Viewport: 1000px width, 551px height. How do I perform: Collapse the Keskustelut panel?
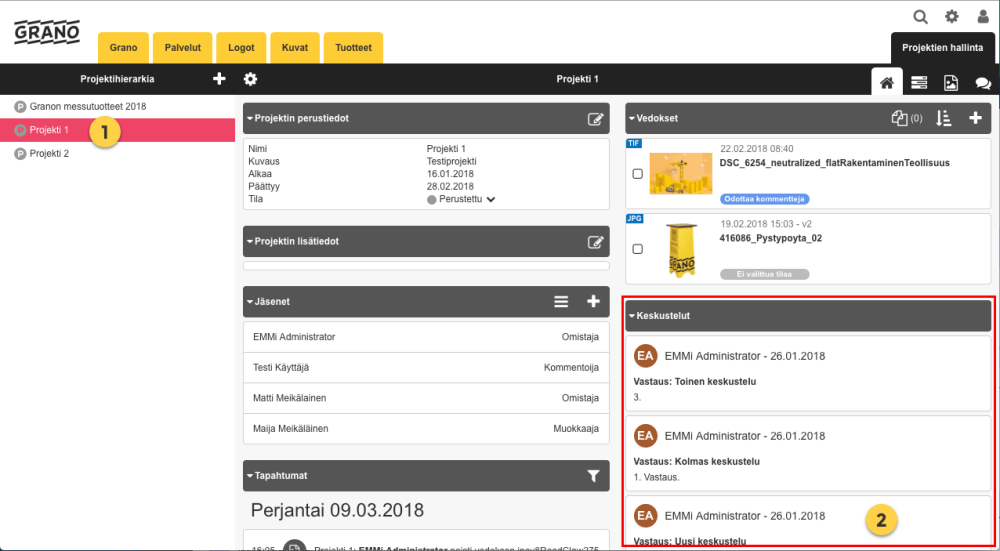point(632,316)
